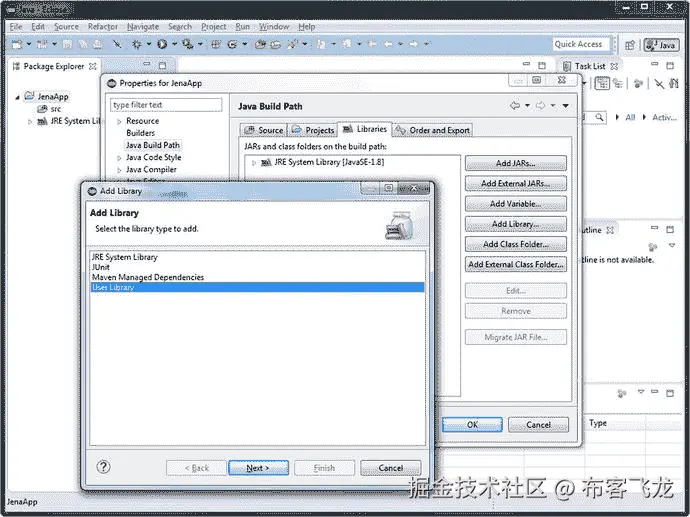This screenshot has width=690, height=517.
Task: Click OK in Properties dialog
Action: (x=472, y=425)
